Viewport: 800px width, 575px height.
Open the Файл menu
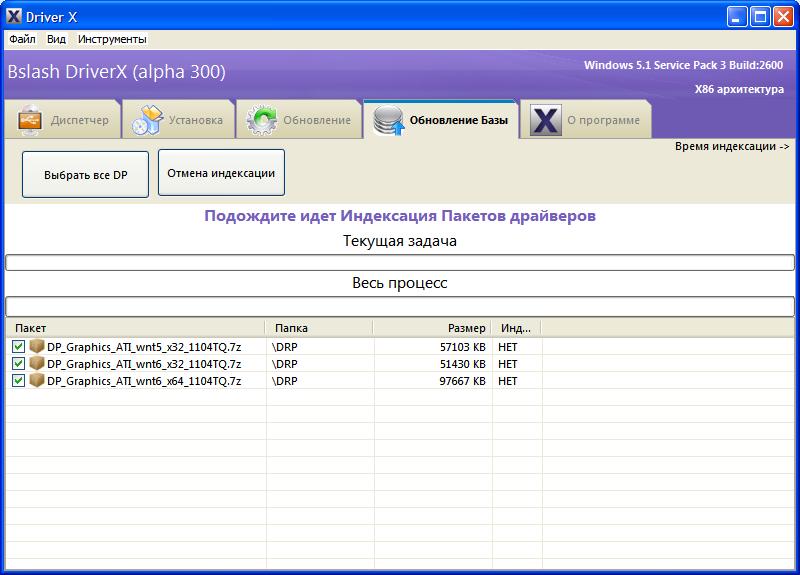coord(22,39)
